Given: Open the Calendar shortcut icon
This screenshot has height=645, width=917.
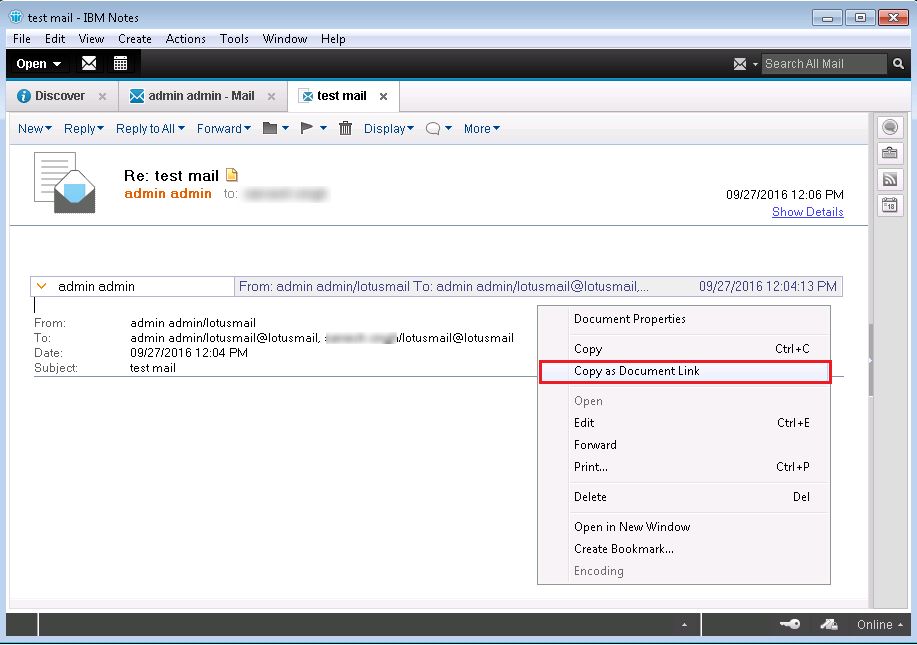Looking at the screenshot, I should [x=120, y=63].
